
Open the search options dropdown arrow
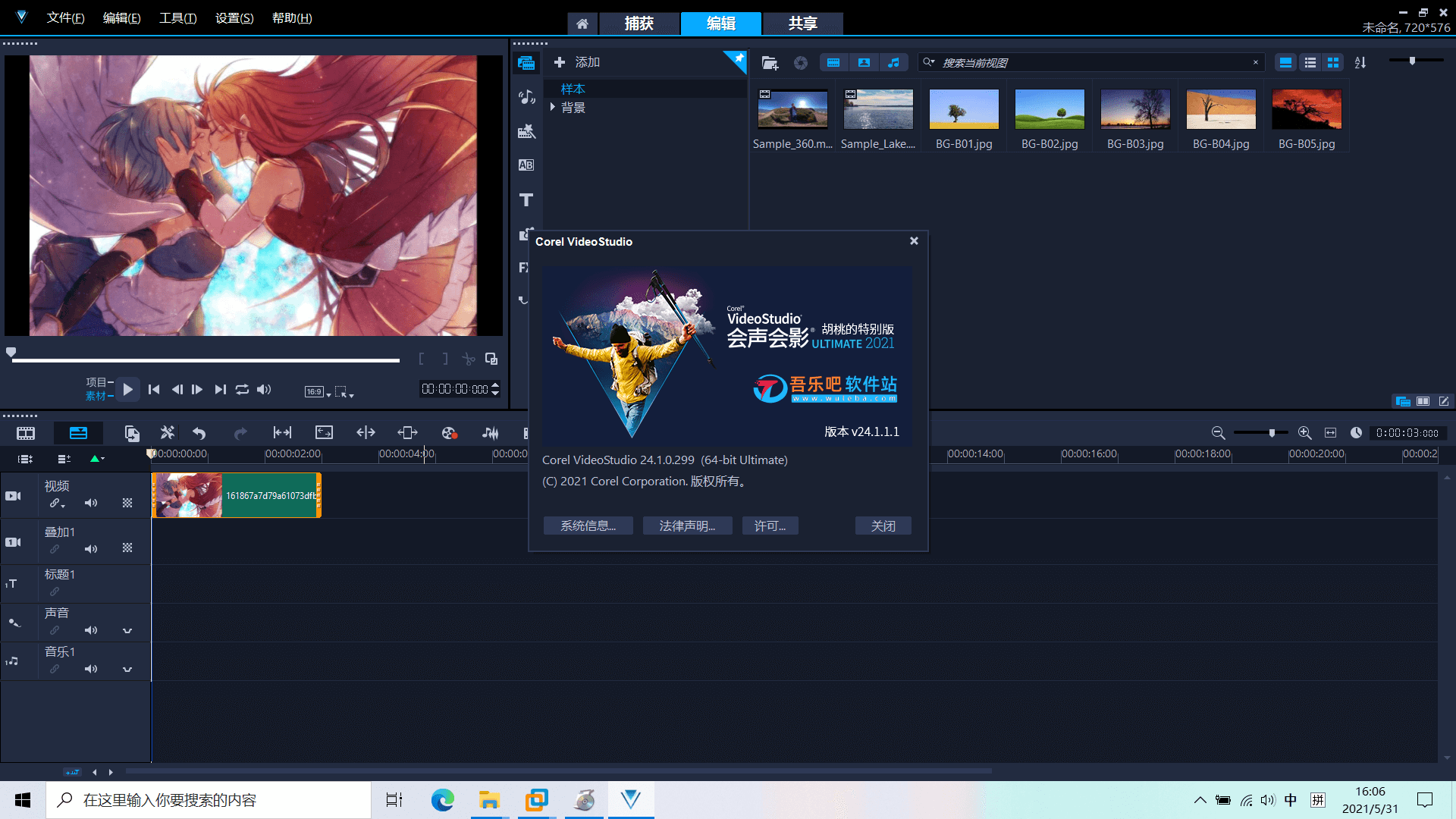pyautogui.click(x=929, y=62)
